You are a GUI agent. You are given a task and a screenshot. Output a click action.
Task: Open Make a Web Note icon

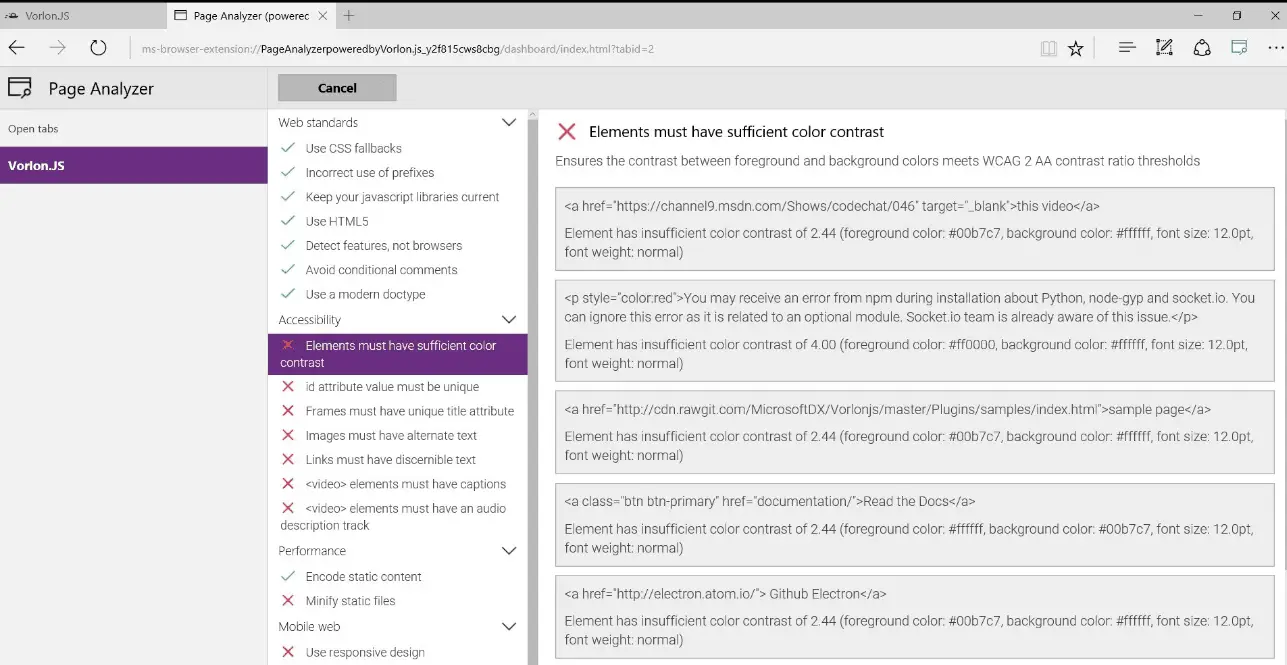(x=1164, y=47)
